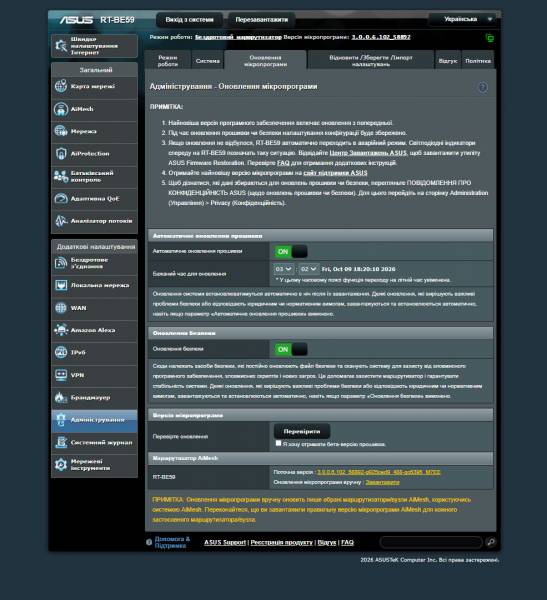Toggle automatic firmware update switch

pos(291,251)
